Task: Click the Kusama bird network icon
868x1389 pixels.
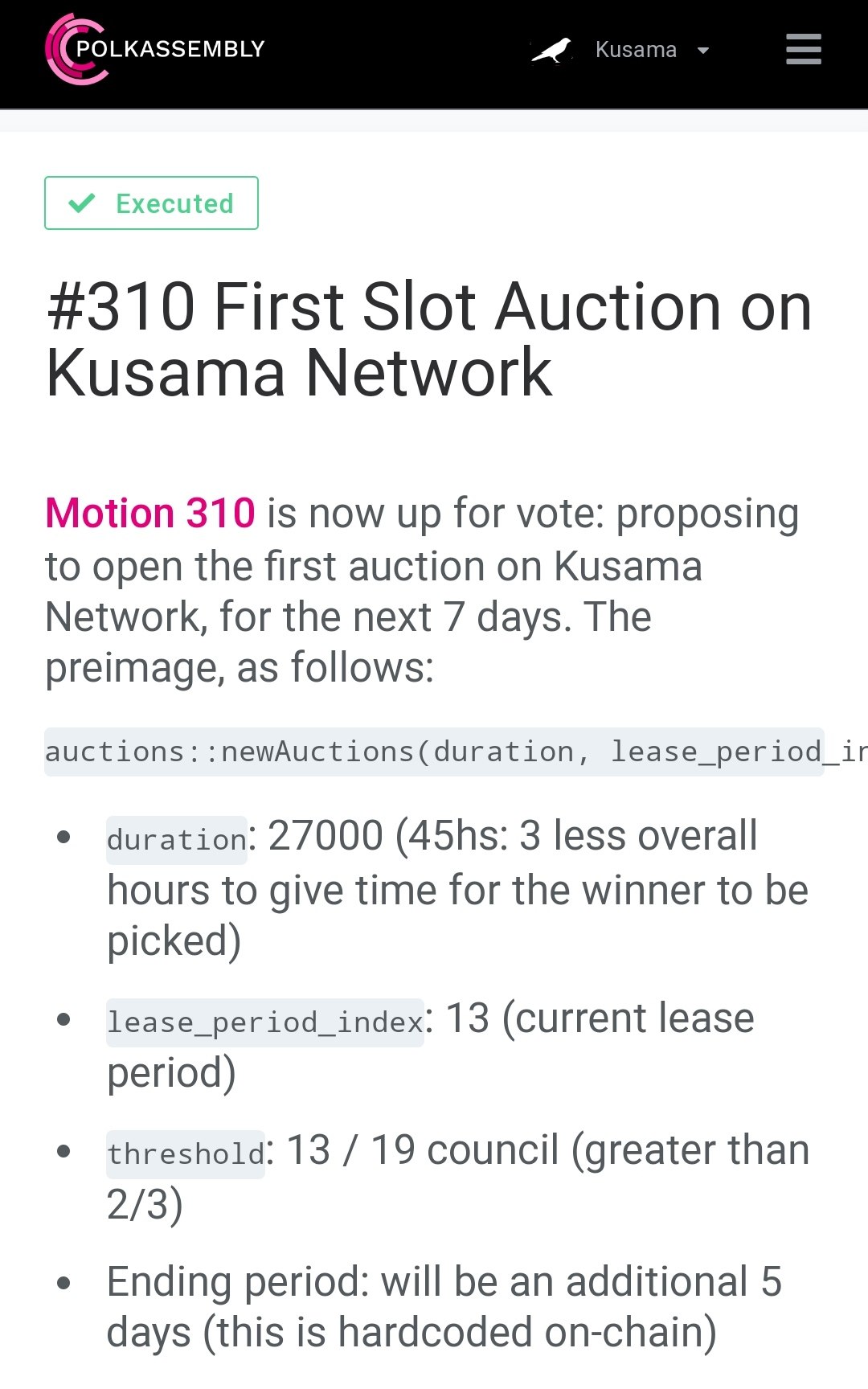Action: pos(552,50)
